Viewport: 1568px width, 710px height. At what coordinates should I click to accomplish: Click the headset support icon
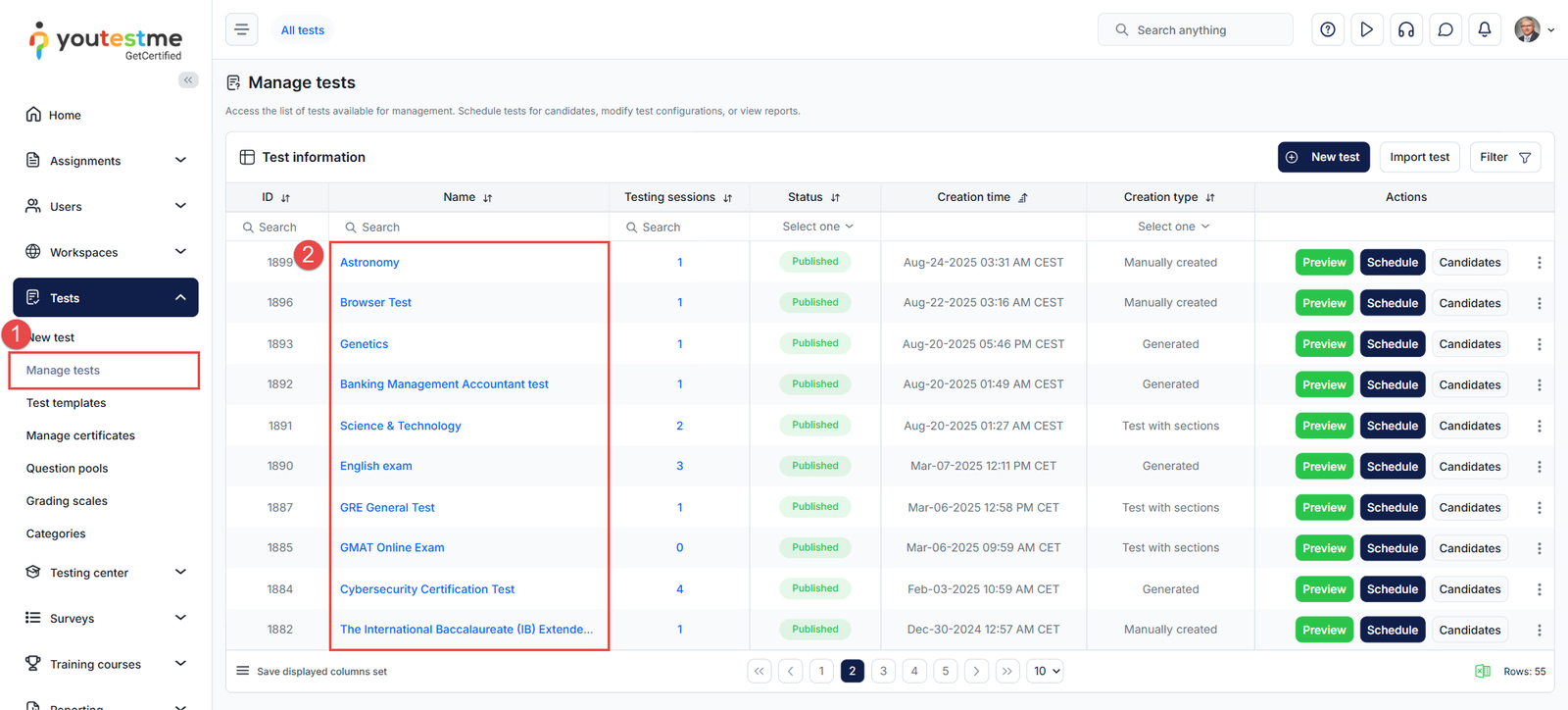point(1405,29)
